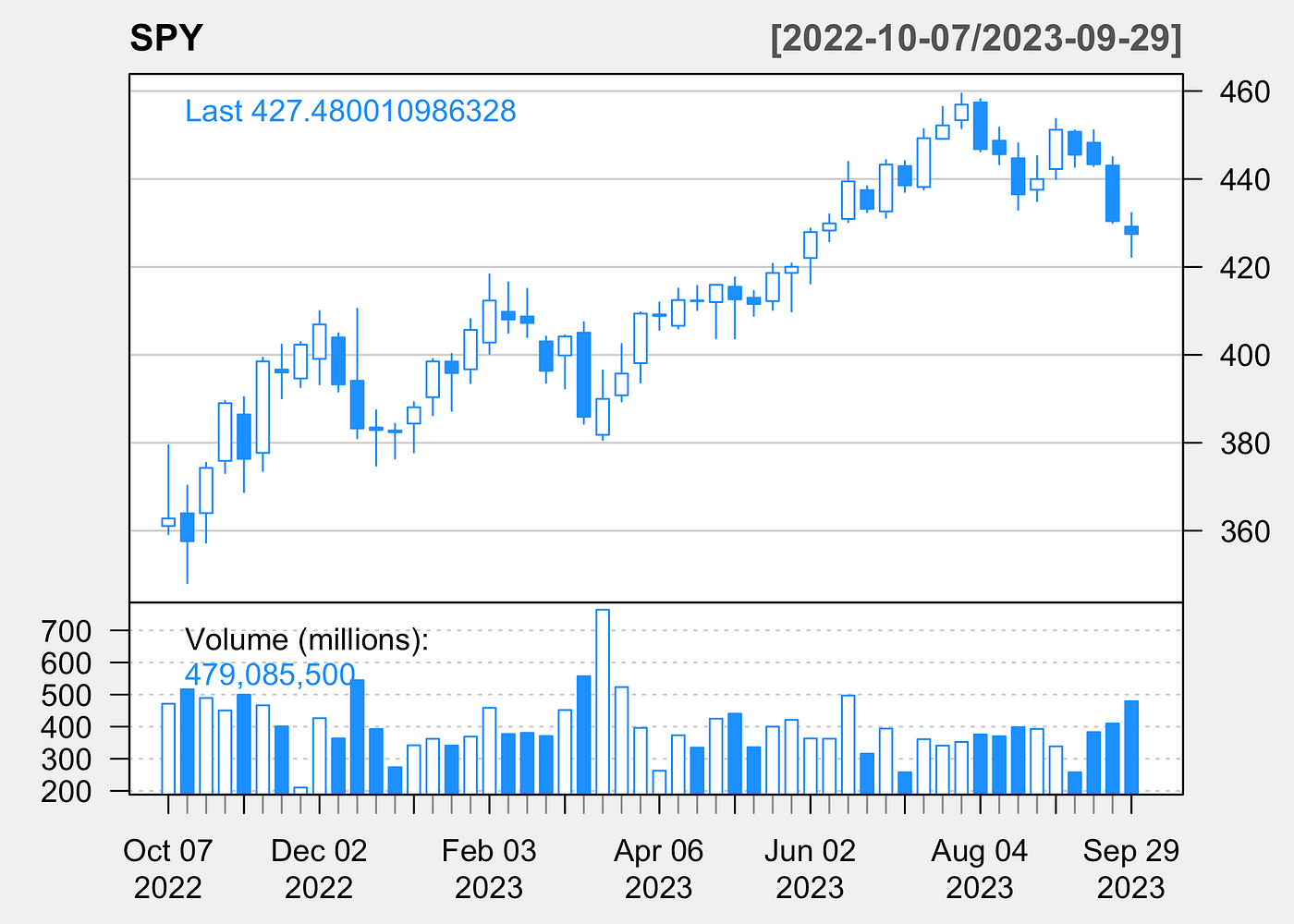The width and height of the screenshot is (1294, 924).
Task: Click the final candlestick for Sep 29 2023
Action: [x=1131, y=230]
